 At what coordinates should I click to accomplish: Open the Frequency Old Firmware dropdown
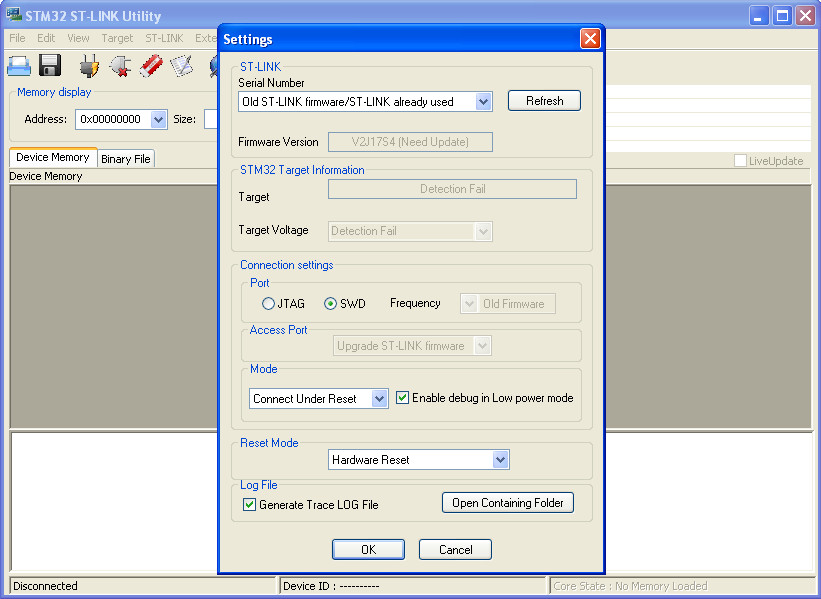click(x=469, y=304)
